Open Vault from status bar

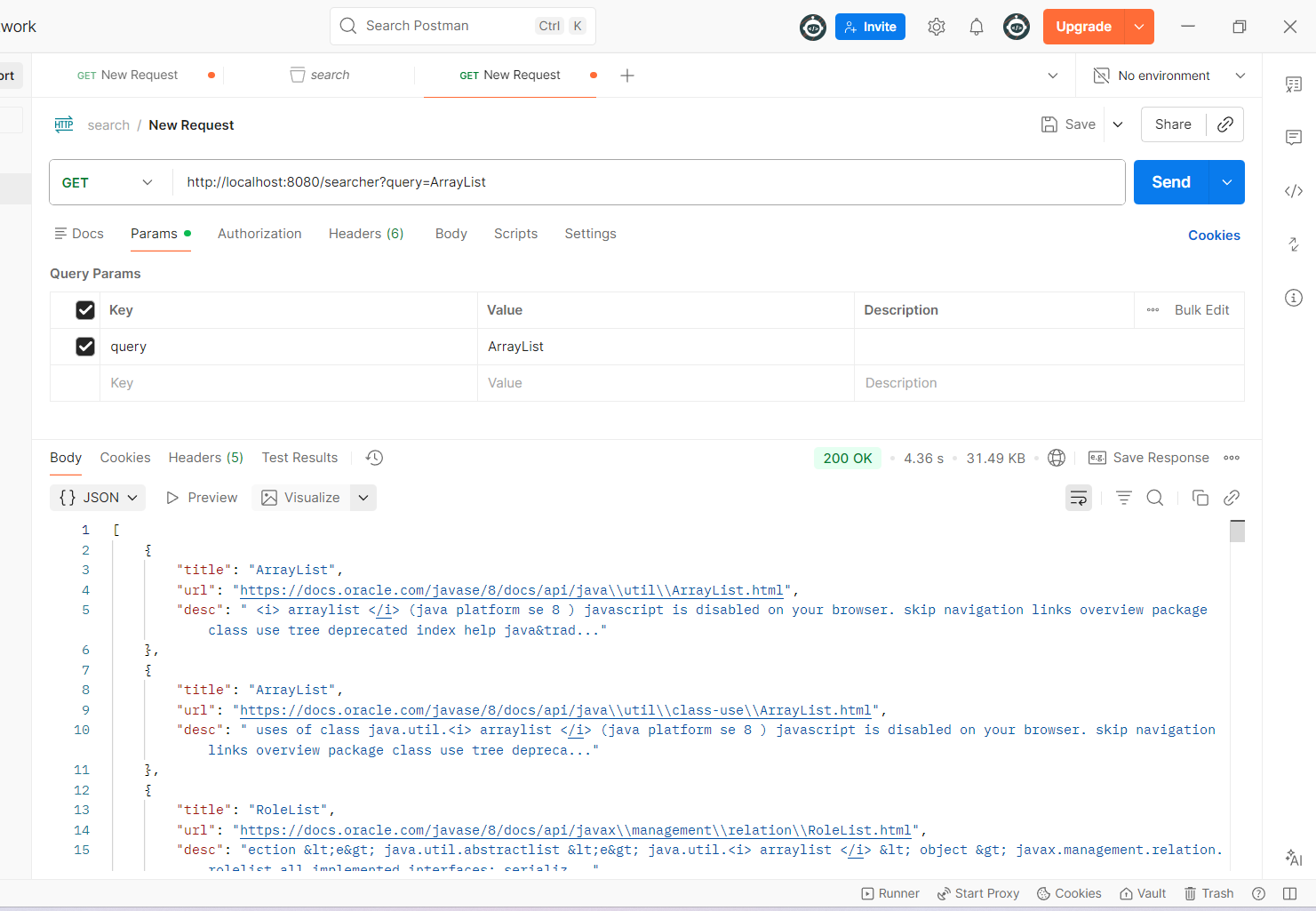1143,893
